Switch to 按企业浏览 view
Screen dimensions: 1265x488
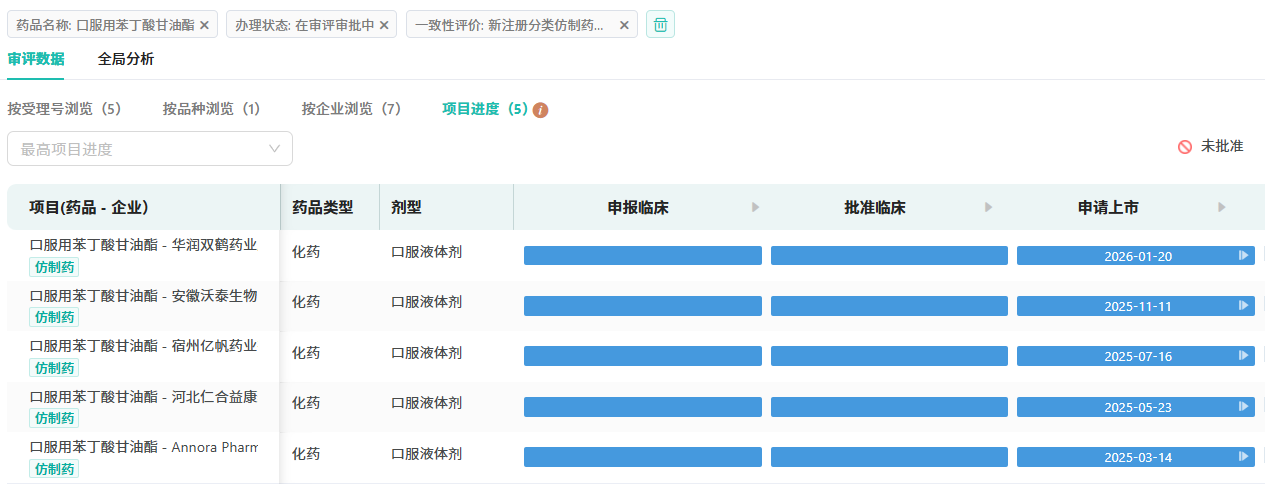tap(351, 109)
